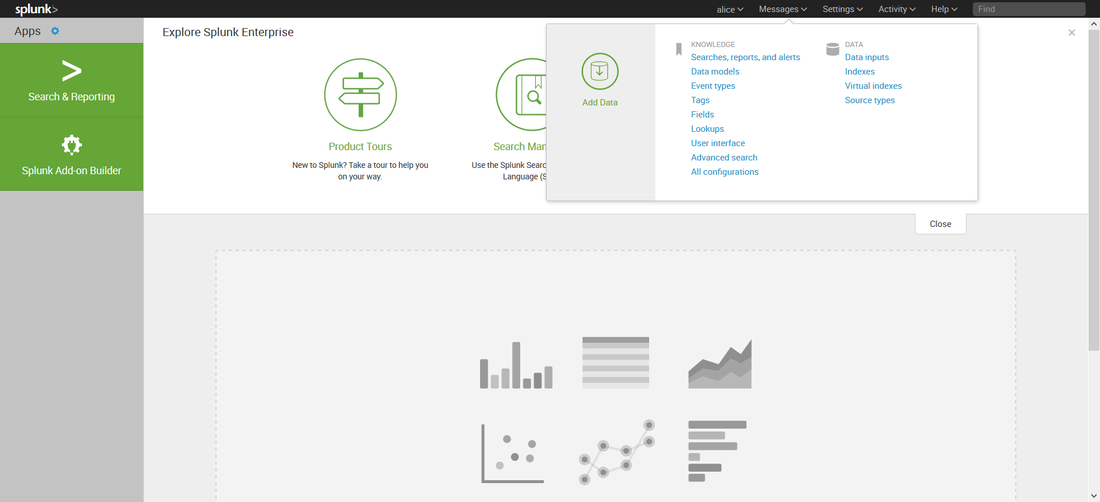Open the Help dropdown

[944, 9]
